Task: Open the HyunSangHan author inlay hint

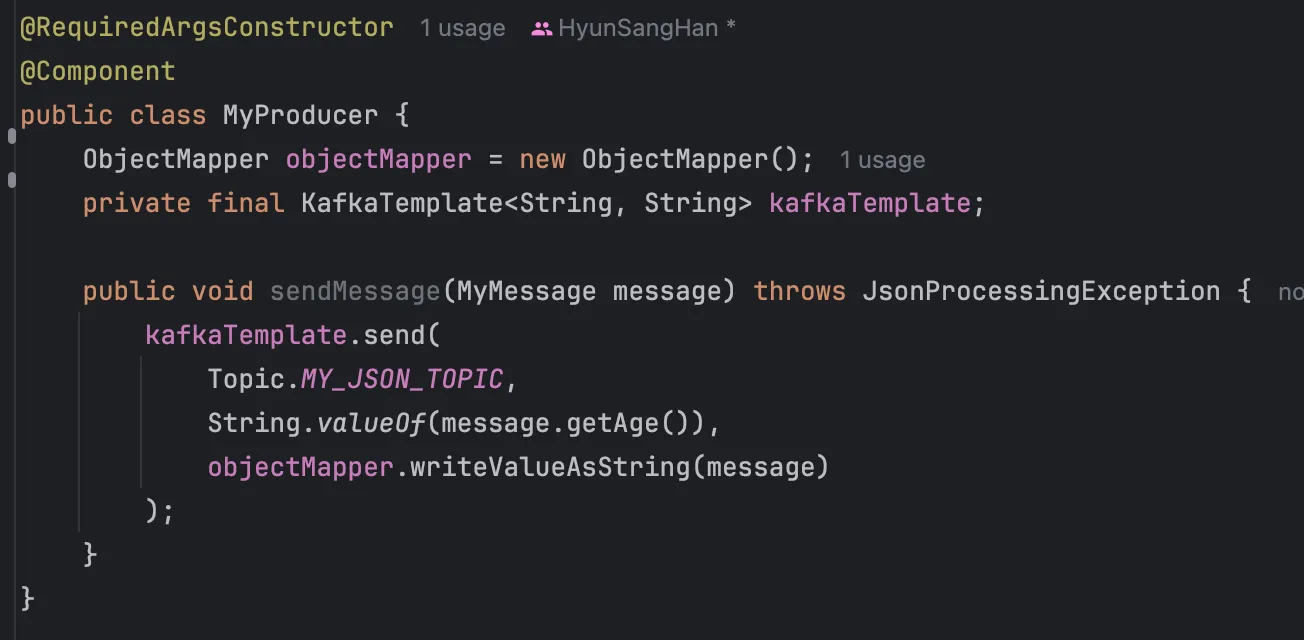Action: click(636, 28)
